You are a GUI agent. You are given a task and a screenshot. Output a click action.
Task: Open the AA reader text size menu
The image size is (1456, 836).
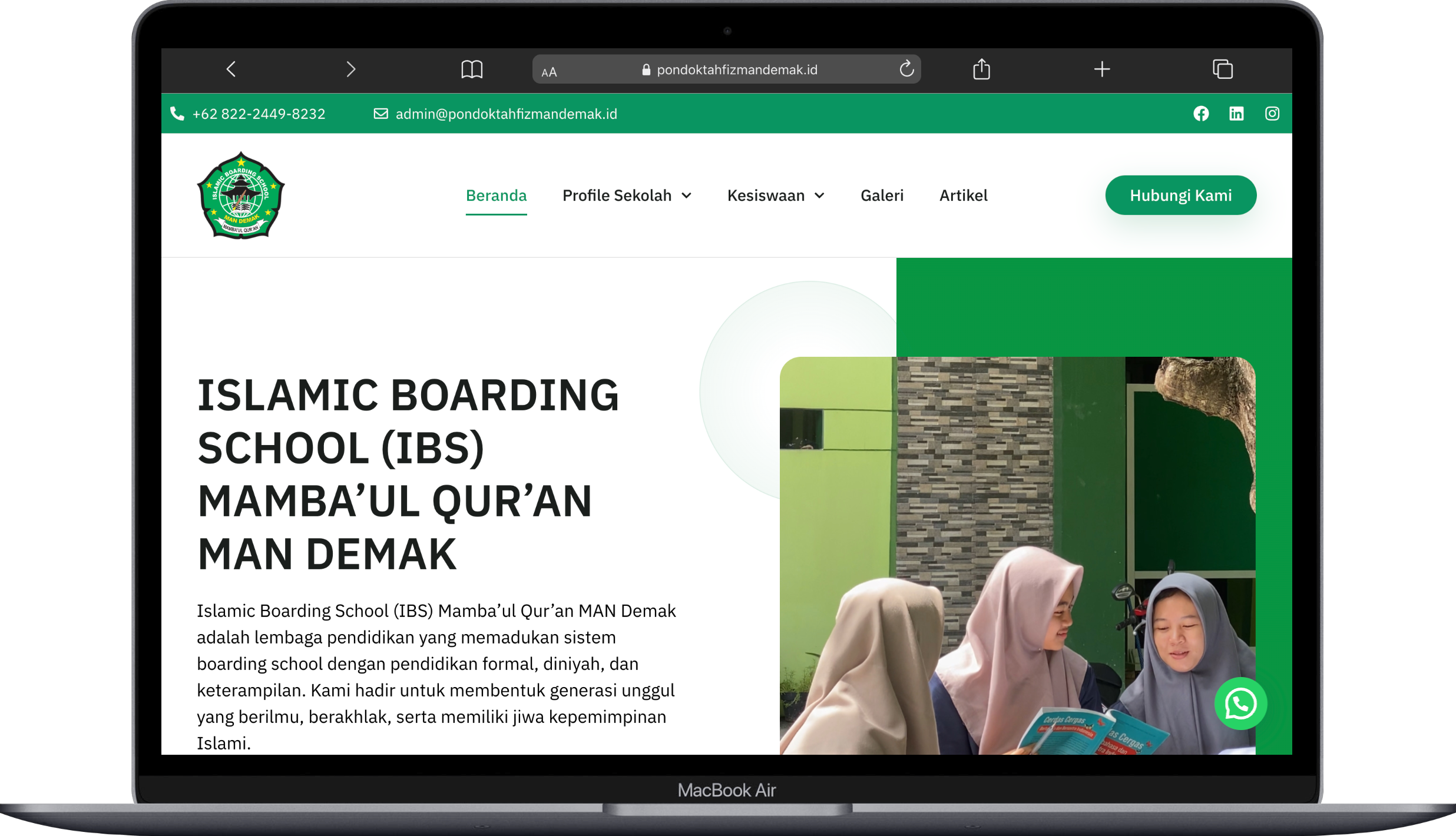click(x=549, y=72)
